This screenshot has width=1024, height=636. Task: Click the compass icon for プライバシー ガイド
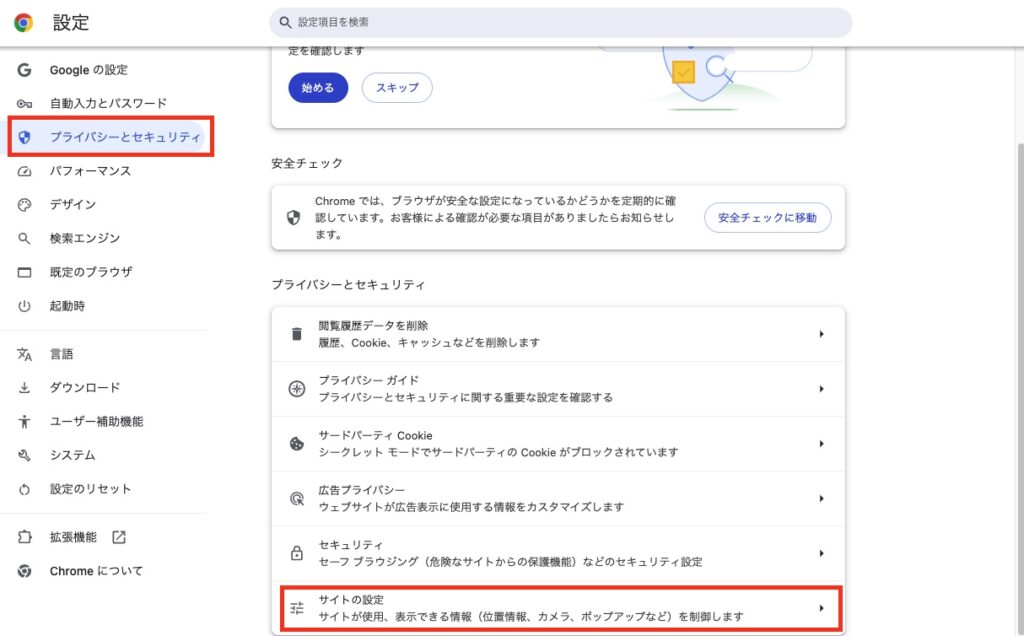pos(296,389)
